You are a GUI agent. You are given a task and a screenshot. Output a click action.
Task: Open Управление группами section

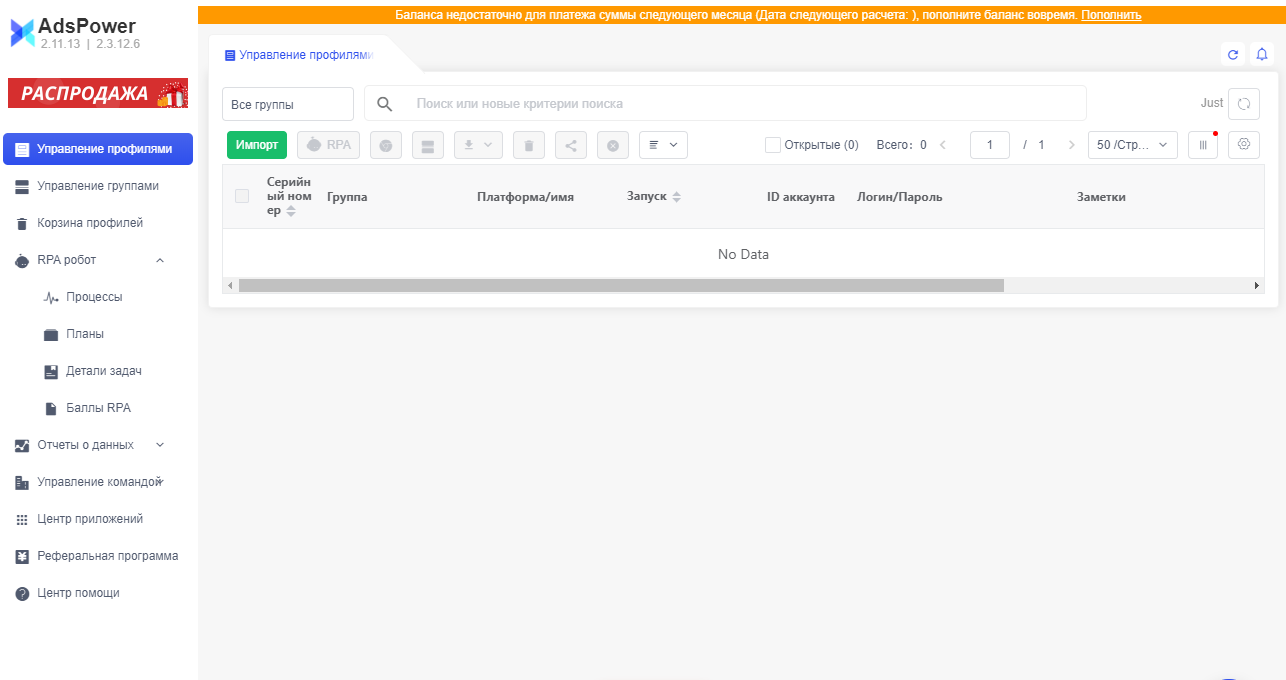tap(98, 186)
